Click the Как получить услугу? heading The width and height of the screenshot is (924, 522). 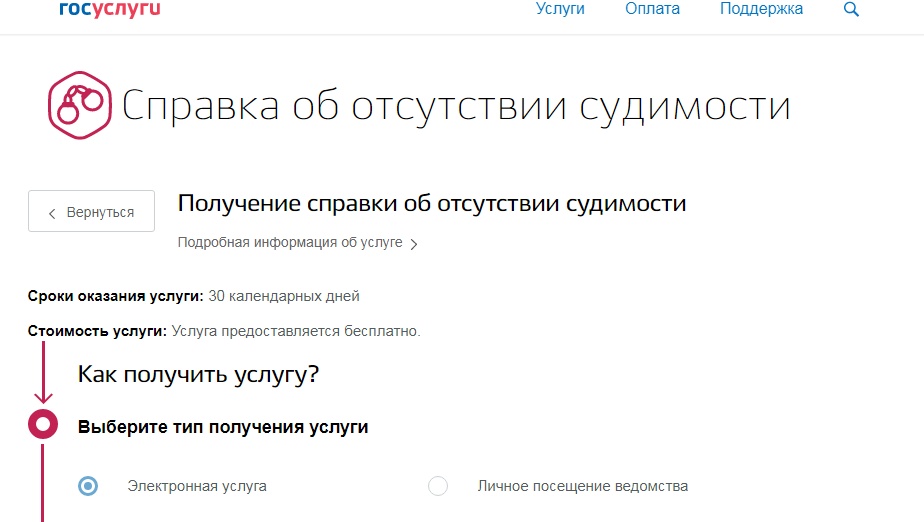coord(198,374)
